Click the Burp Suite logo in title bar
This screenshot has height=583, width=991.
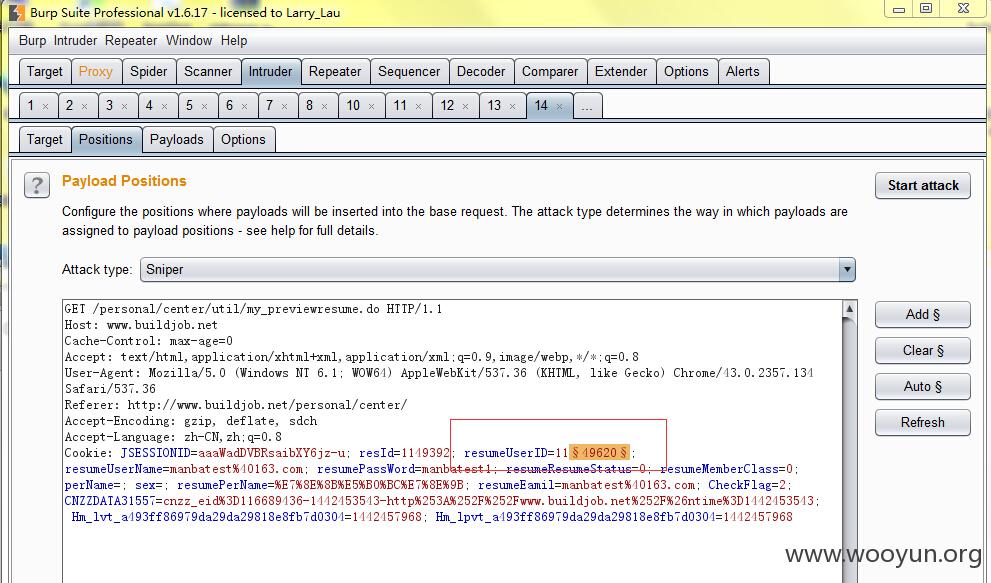(x=16, y=12)
